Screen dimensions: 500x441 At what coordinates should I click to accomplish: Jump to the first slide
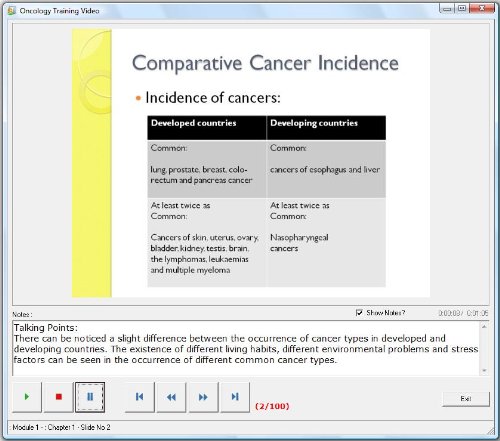coord(140,397)
